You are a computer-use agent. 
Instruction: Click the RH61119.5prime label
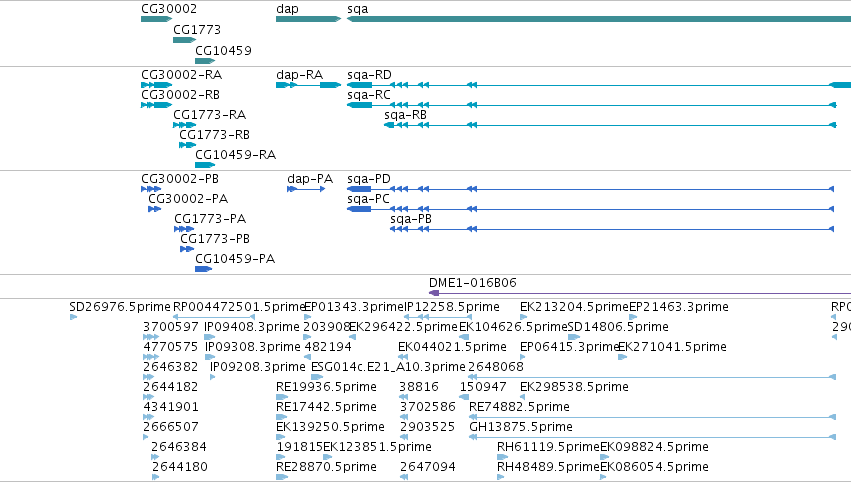[549, 447]
